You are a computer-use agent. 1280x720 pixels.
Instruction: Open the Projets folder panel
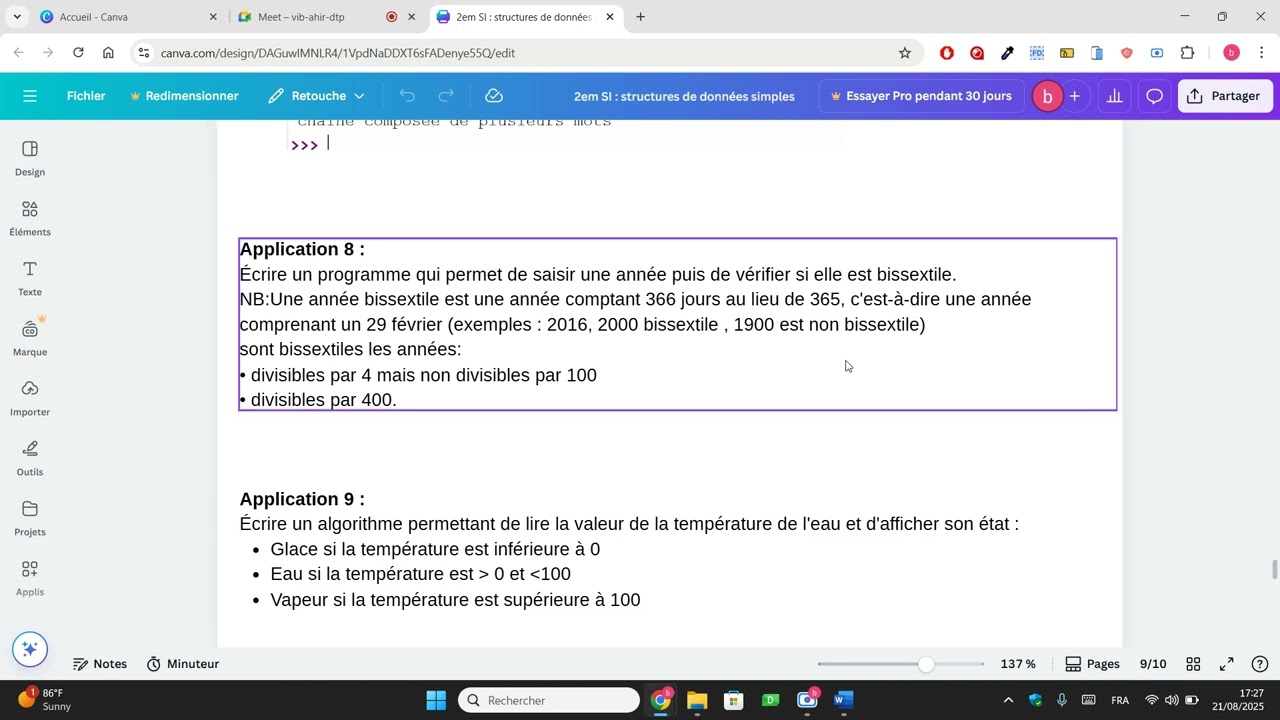(30, 518)
